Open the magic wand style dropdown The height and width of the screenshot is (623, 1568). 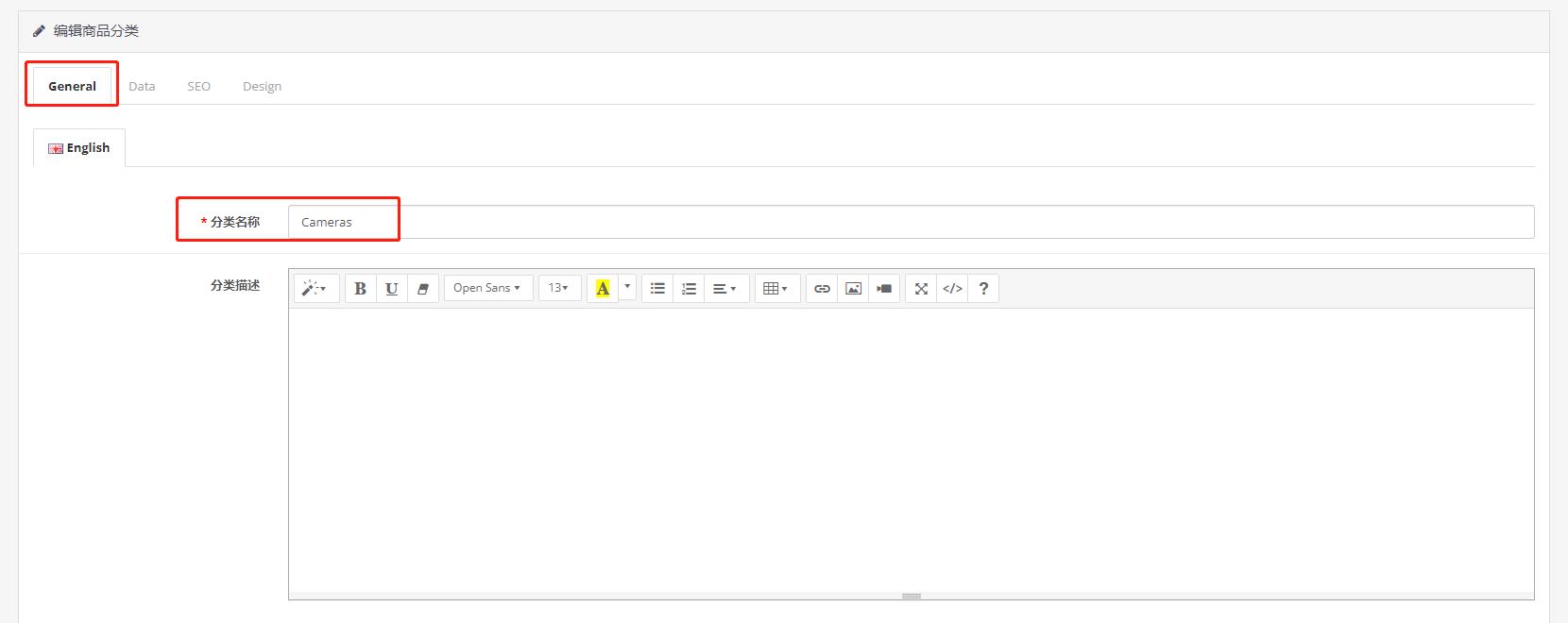(x=315, y=289)
